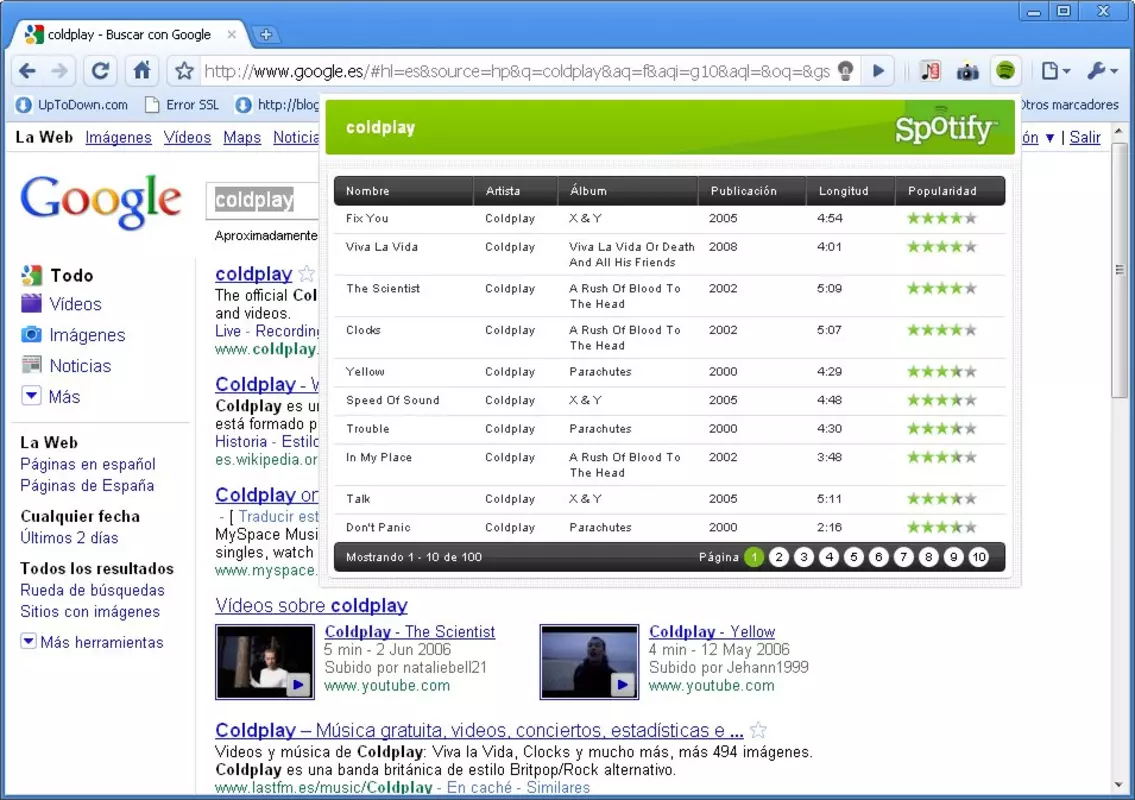Open the page menu icon

(1055, 71)
